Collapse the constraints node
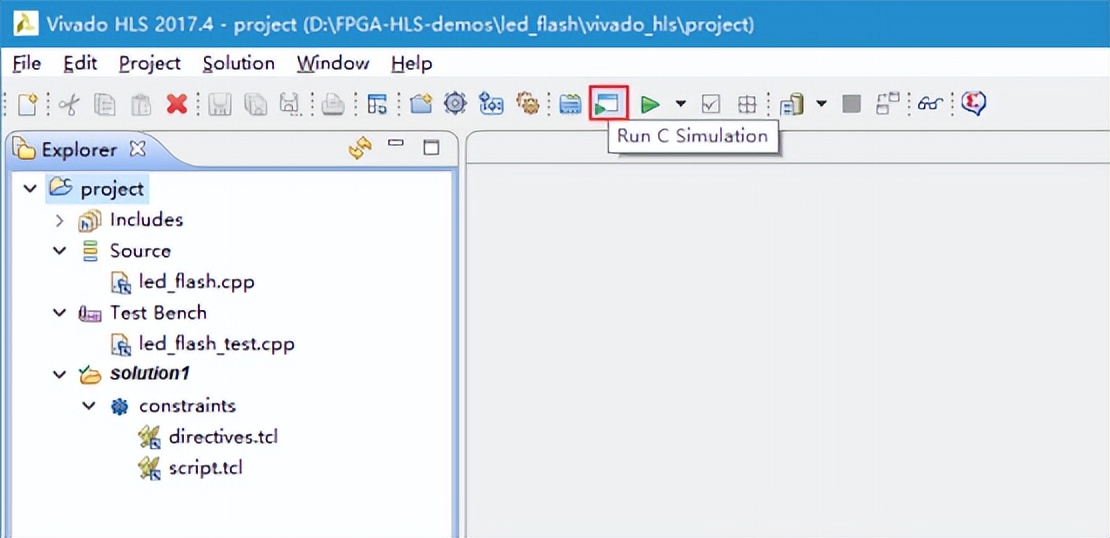 (88, 406)
